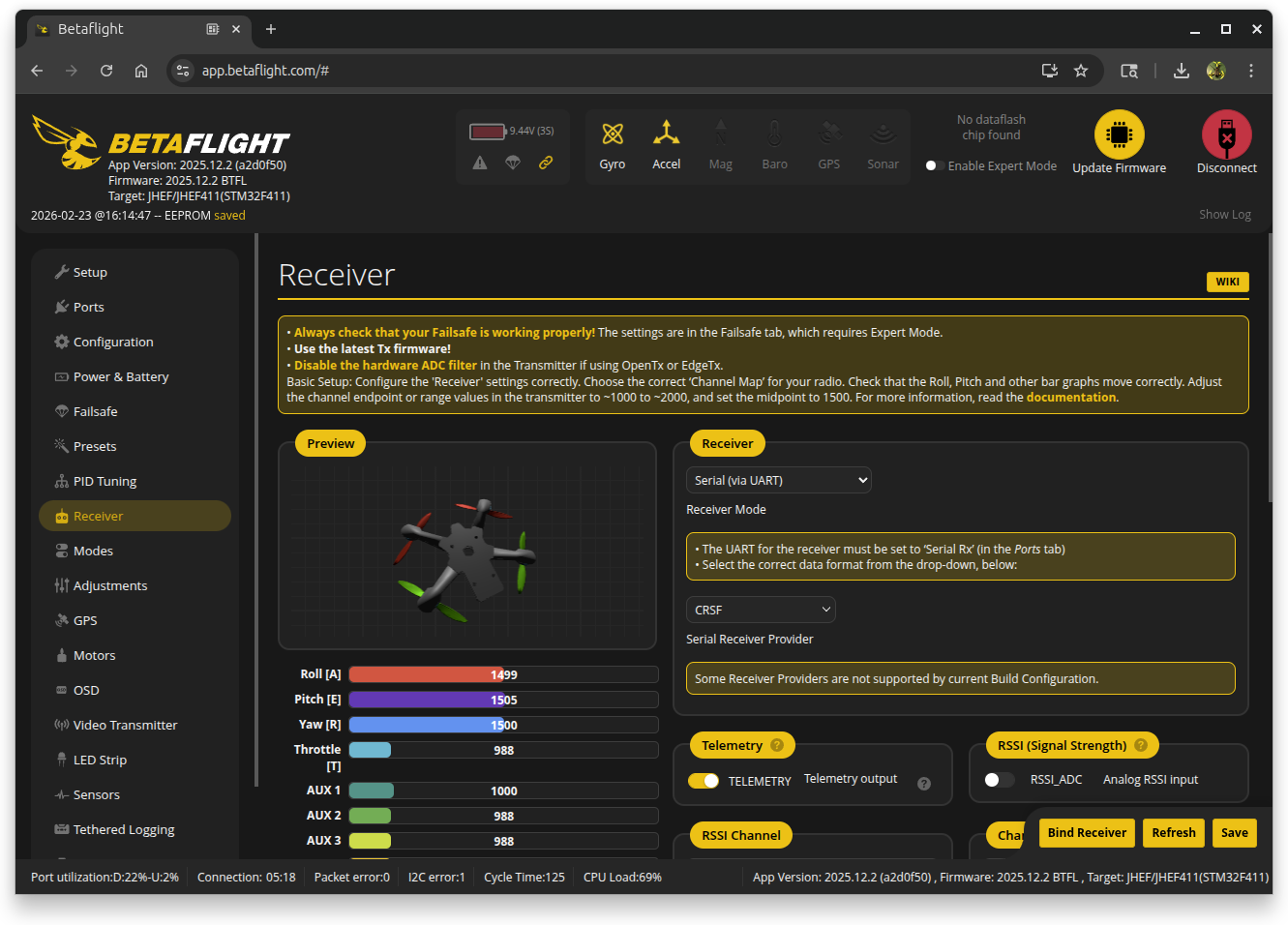Click the Accel sensor icon
This screenshot has height=925, width=1288.
coord(666,134)
